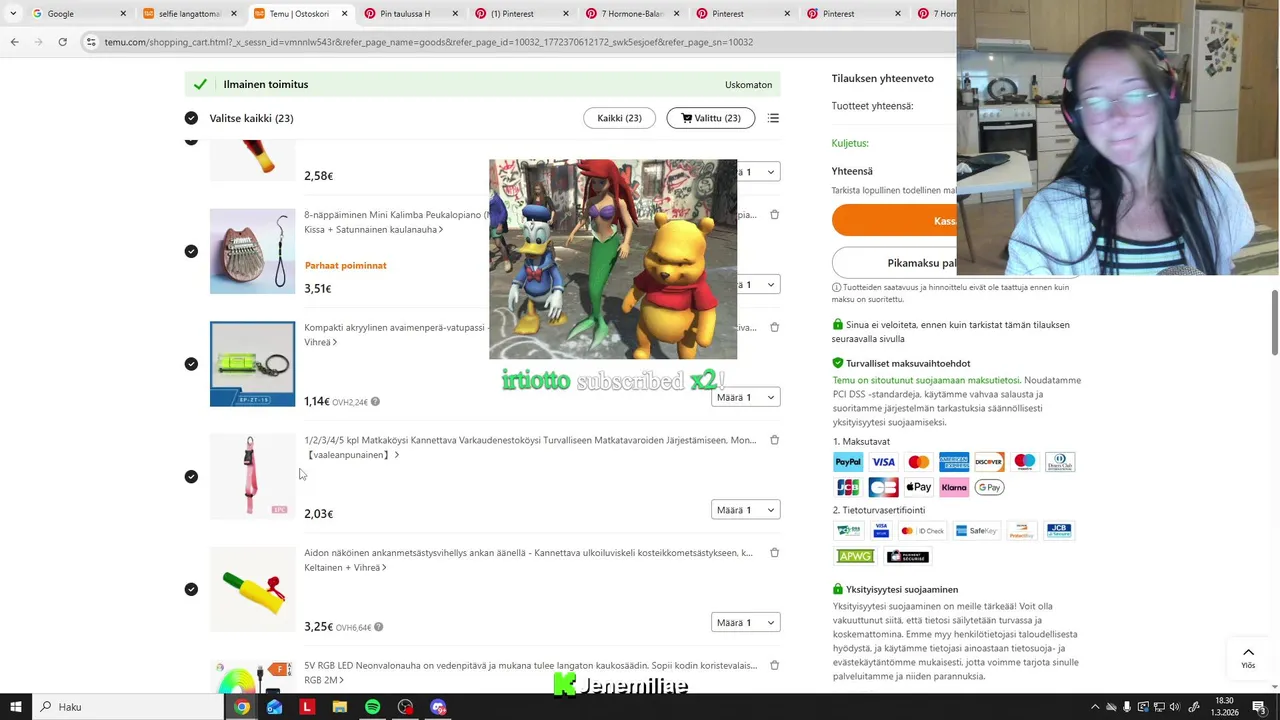This screenshot has width=1280, height=720.
Task: Open Määrä dropdown for the 1,14€ keyring
Action: click(746, 397)
